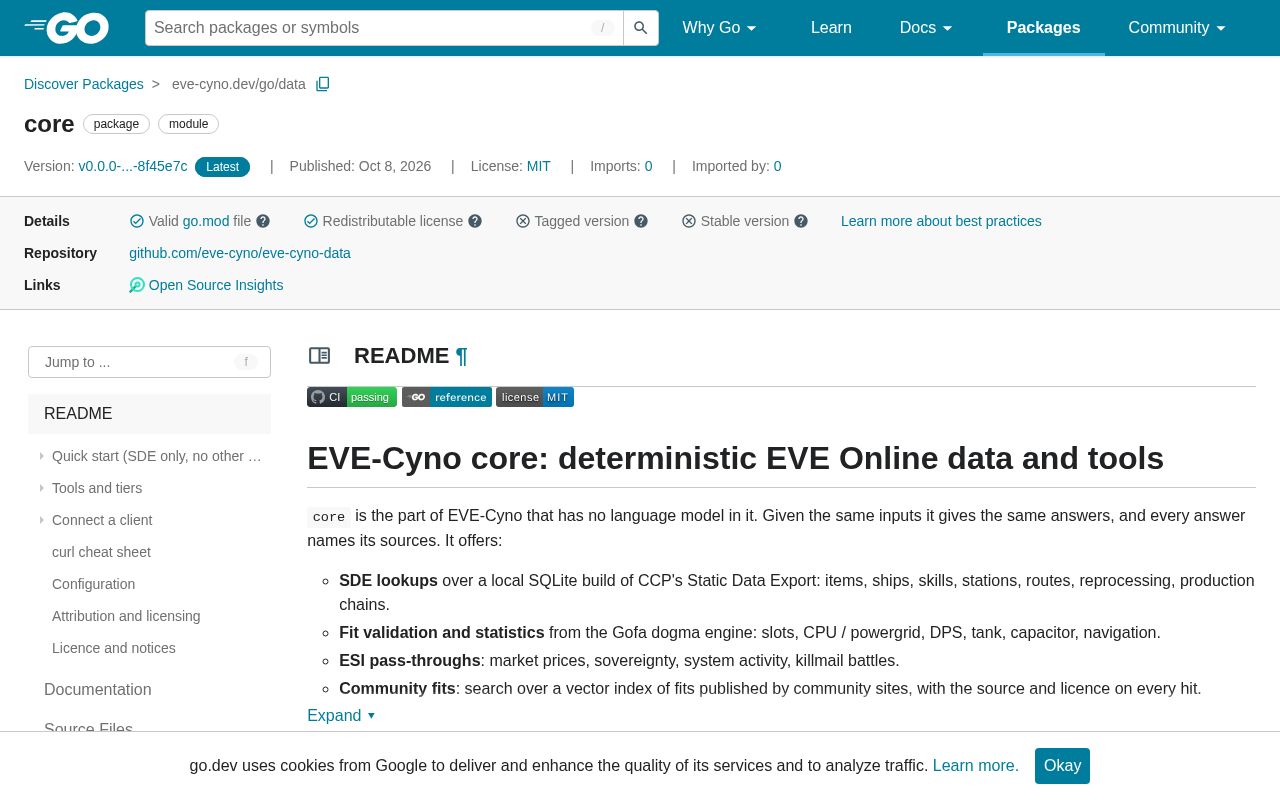Select Documentation in the sidebar
This screenshot has width=1280, height=800.
98,690
